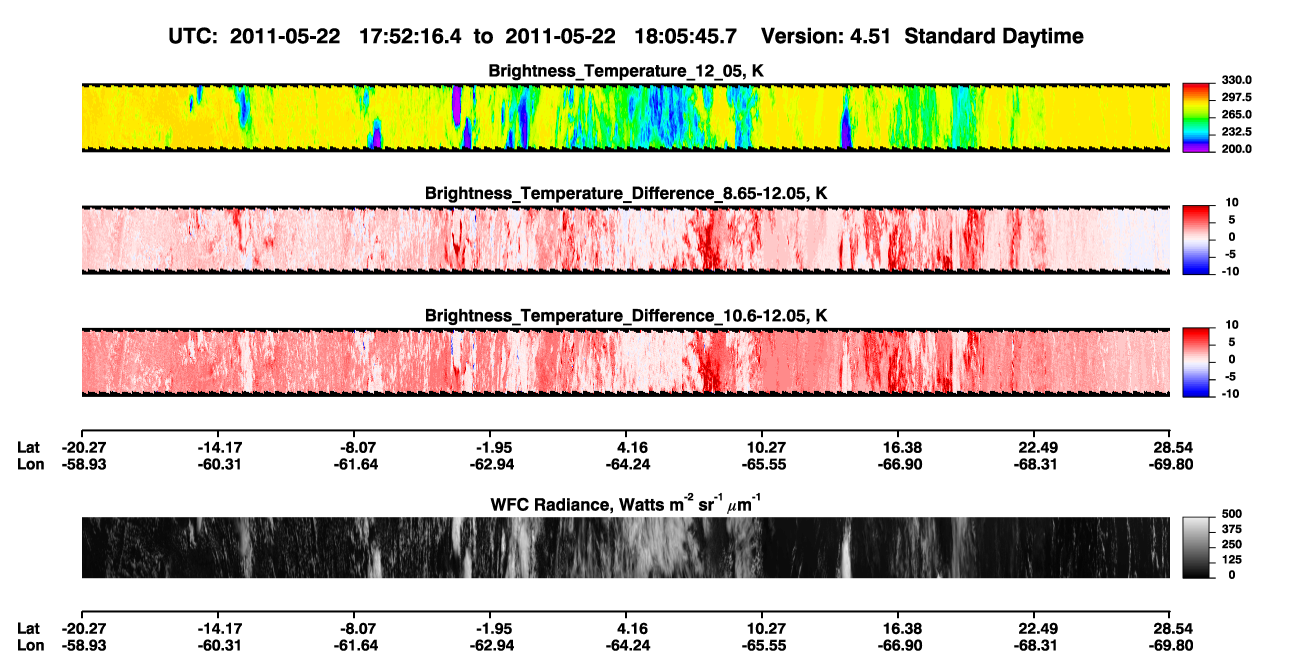Select the 'Brightness_Temperature_12_05, K' panel title
1300x667 pixels.
click(626, 71)
